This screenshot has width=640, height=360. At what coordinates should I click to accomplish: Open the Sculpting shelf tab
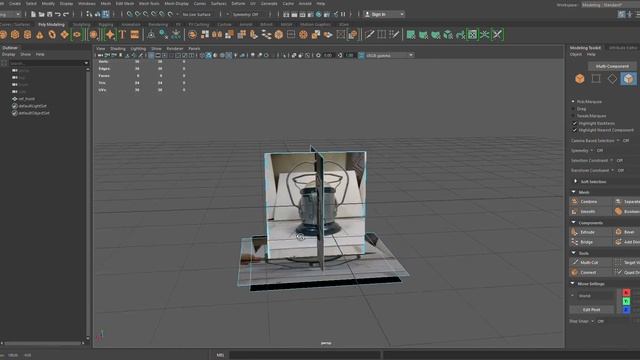[x=82, y=24]
